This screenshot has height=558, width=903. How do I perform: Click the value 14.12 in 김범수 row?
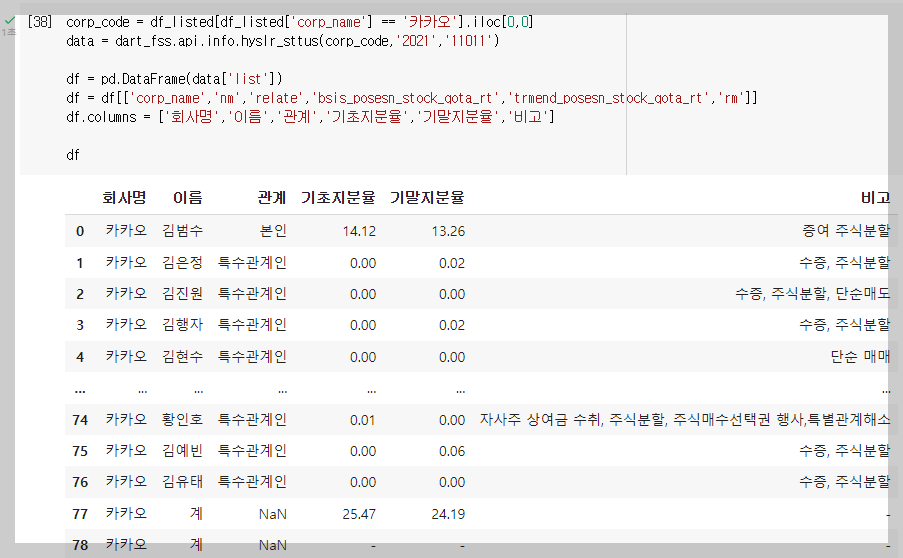tap(359, 231)
